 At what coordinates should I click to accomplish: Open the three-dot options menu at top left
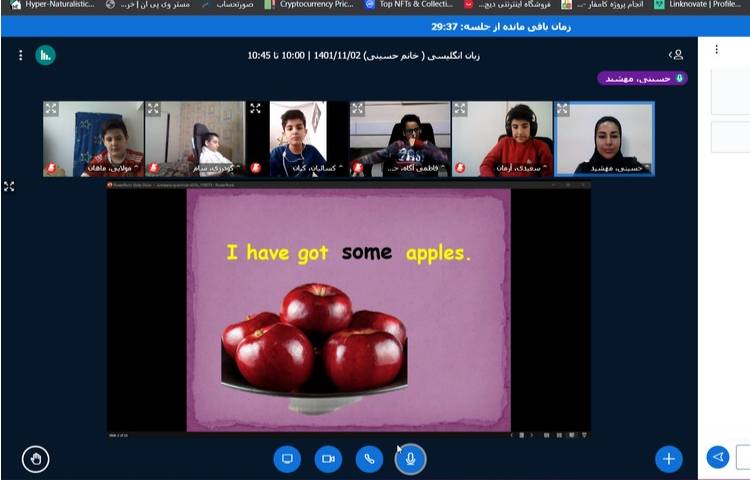(20, 55)
